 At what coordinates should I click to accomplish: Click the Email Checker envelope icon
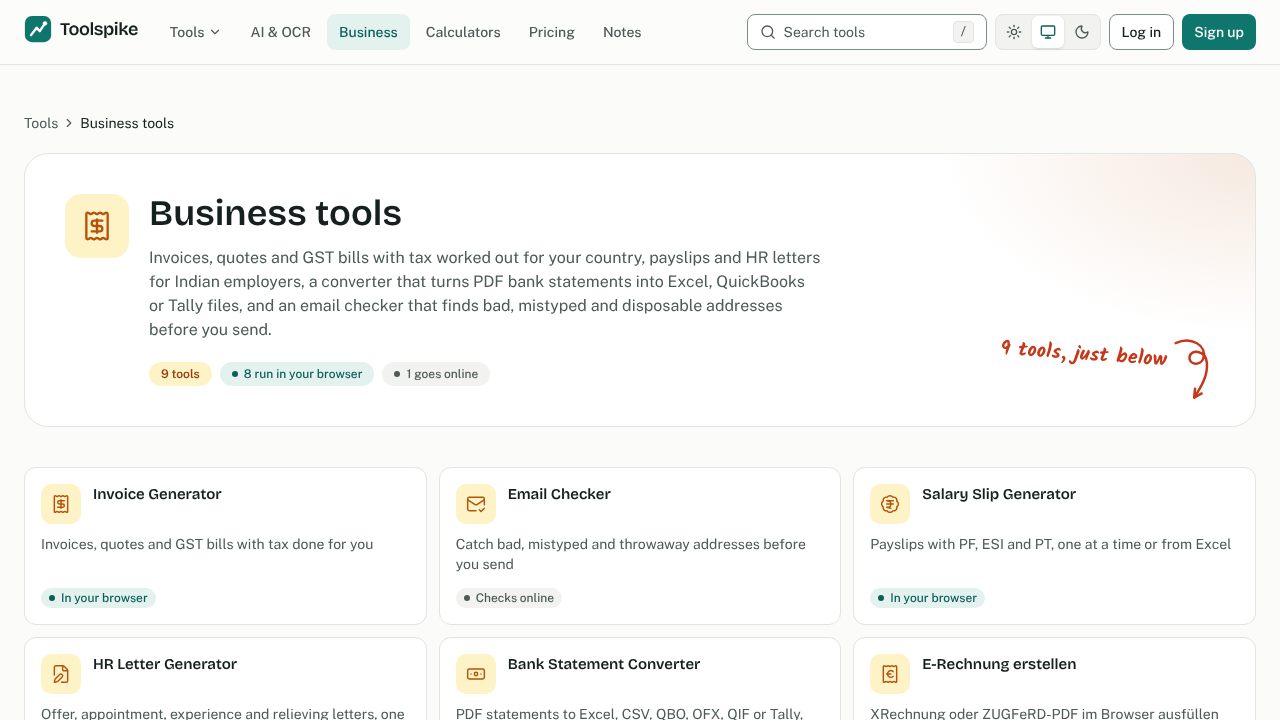pos(476,504)
